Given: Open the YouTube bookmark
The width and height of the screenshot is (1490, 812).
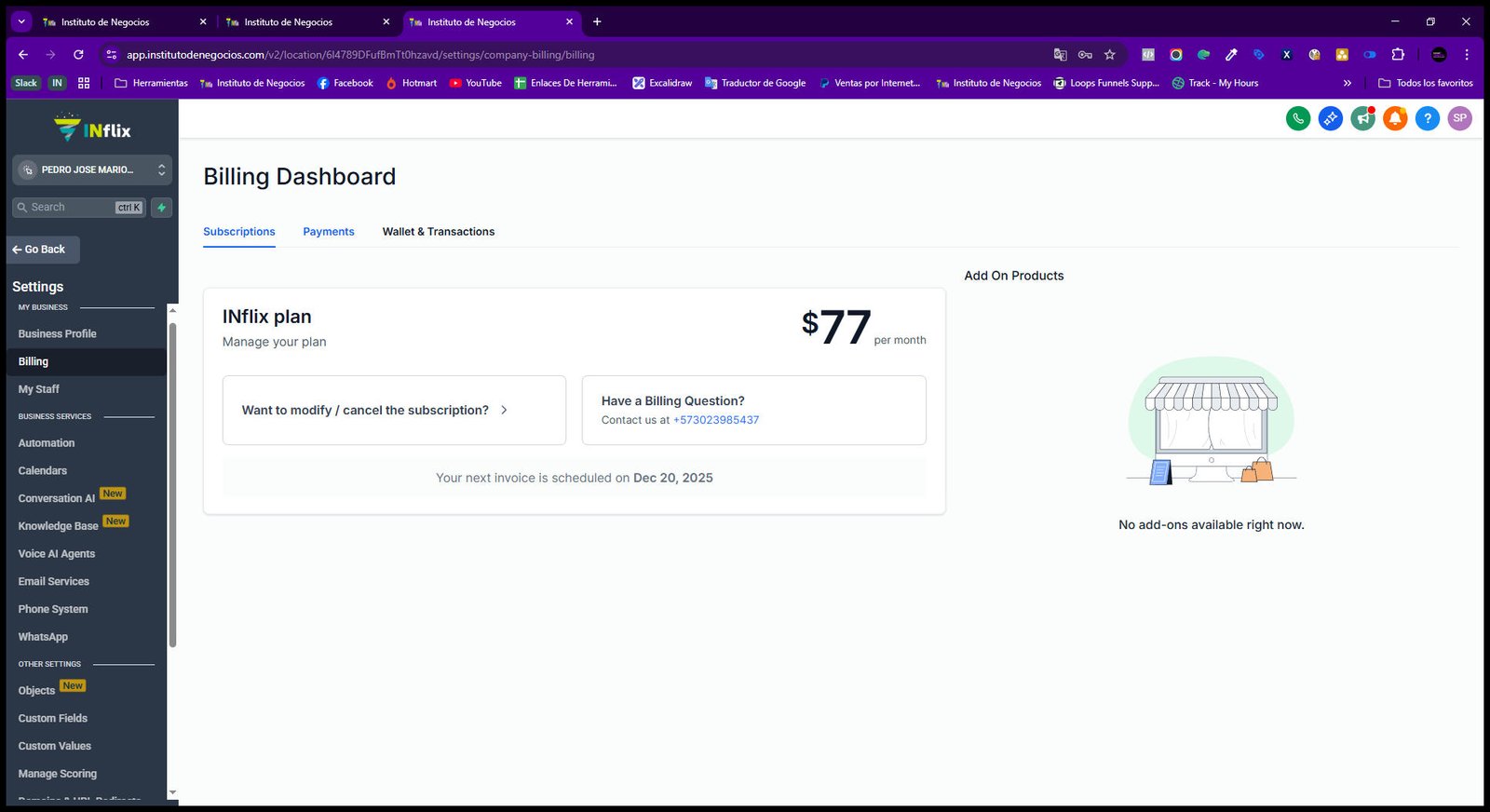Looking at the screenshot, I should 475,83.
